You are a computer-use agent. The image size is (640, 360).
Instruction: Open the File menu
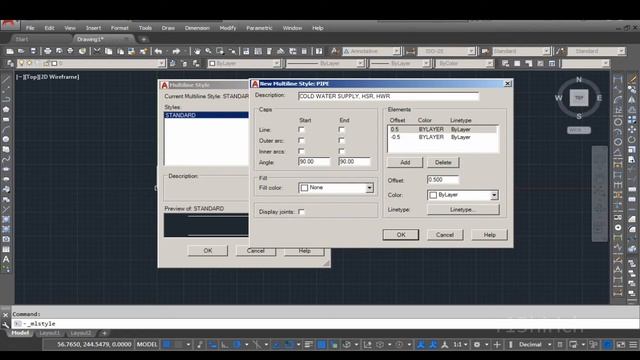[x=30, y=28]
